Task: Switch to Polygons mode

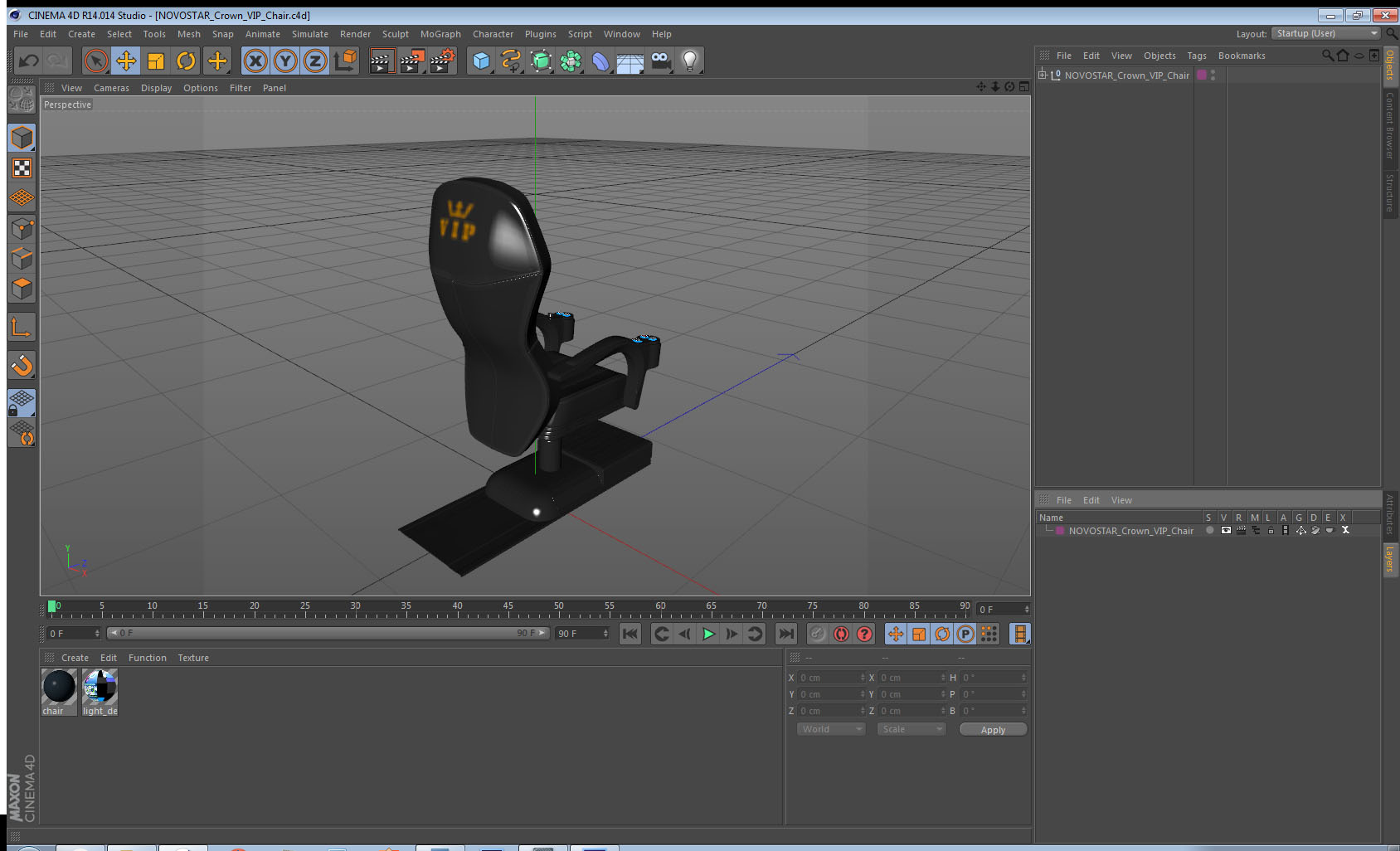Action: pos(22,288)
